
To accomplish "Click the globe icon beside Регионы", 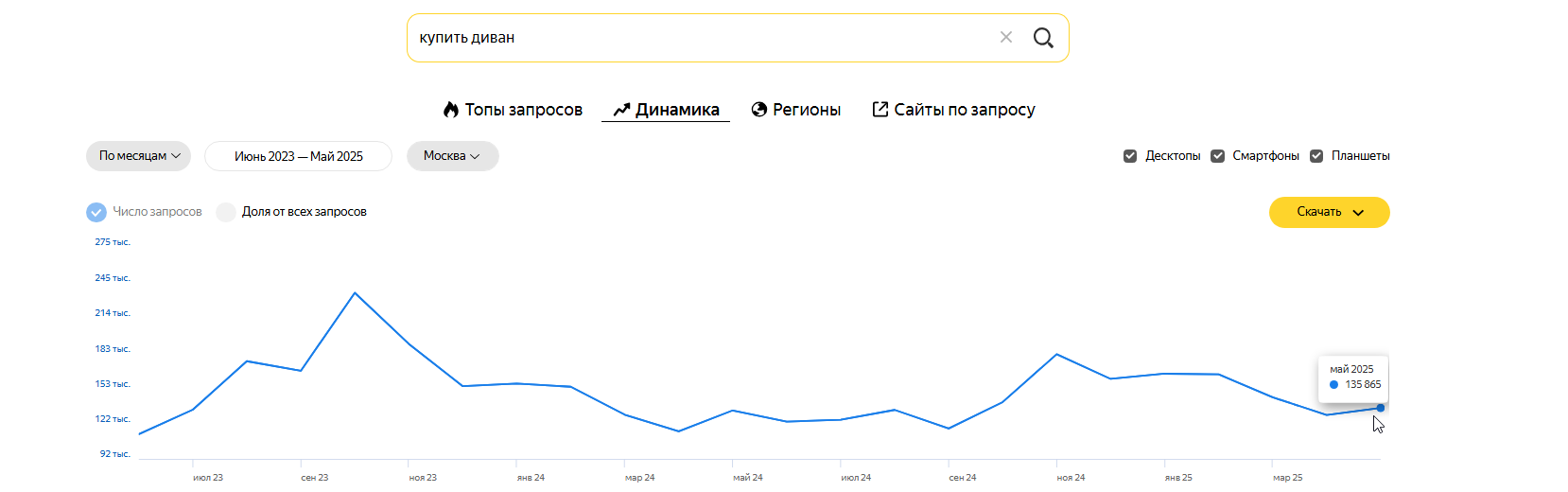I will [x=758, y=110].
